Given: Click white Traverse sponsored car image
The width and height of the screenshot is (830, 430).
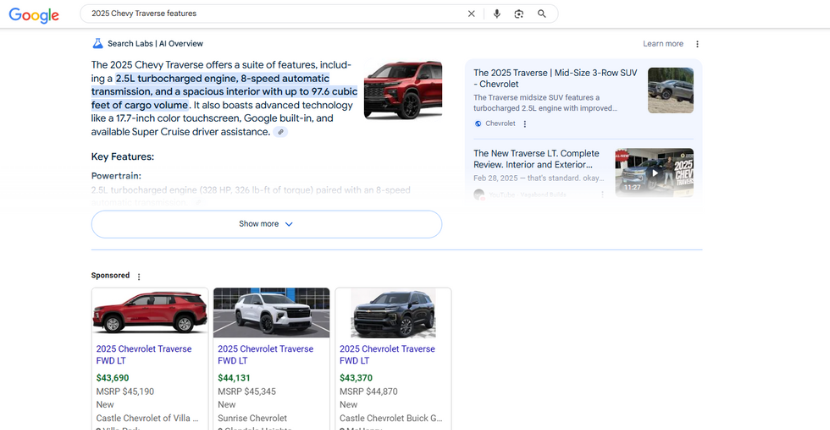Looking at the screenshot, I should (272, 312).
